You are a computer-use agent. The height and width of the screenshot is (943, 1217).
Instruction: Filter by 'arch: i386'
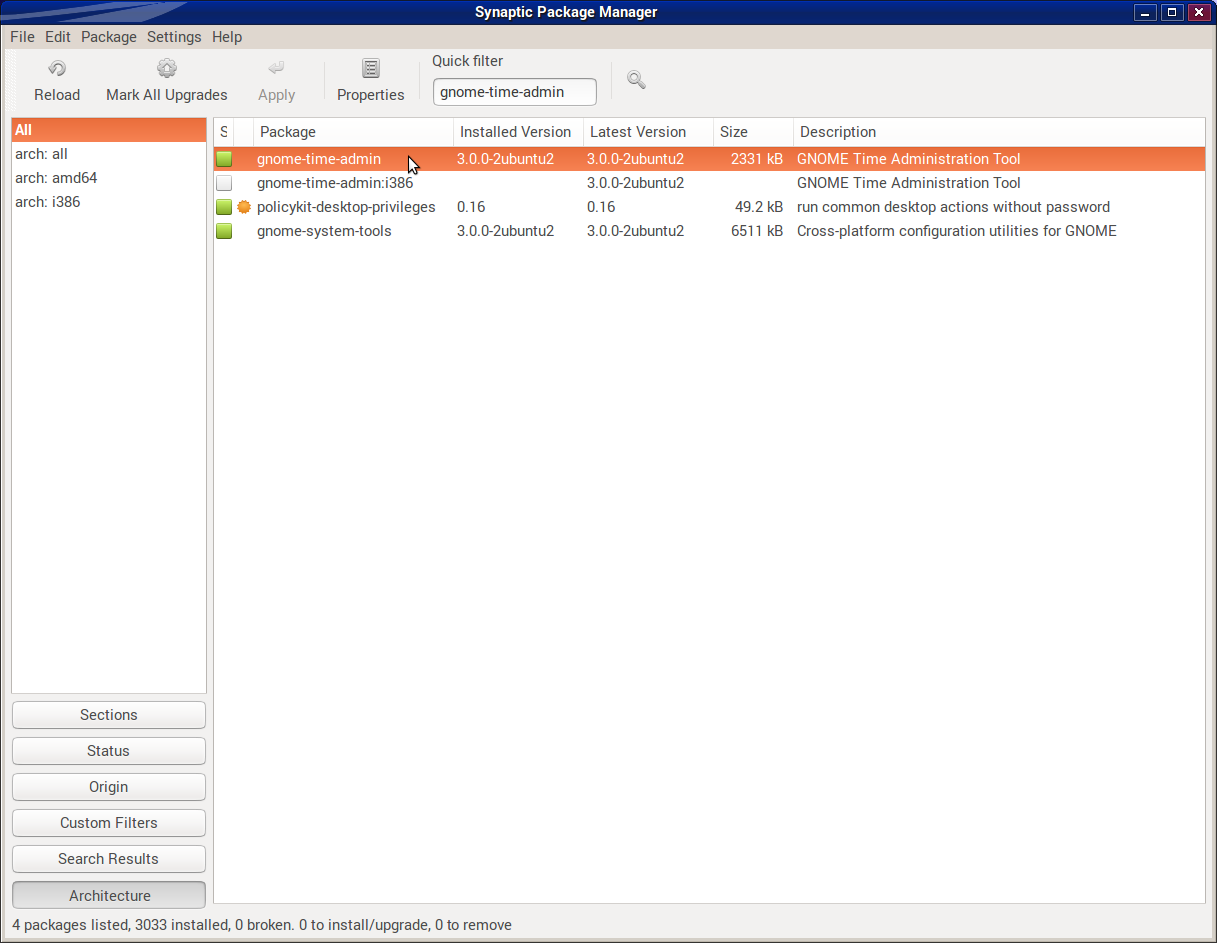pos(109,202)
